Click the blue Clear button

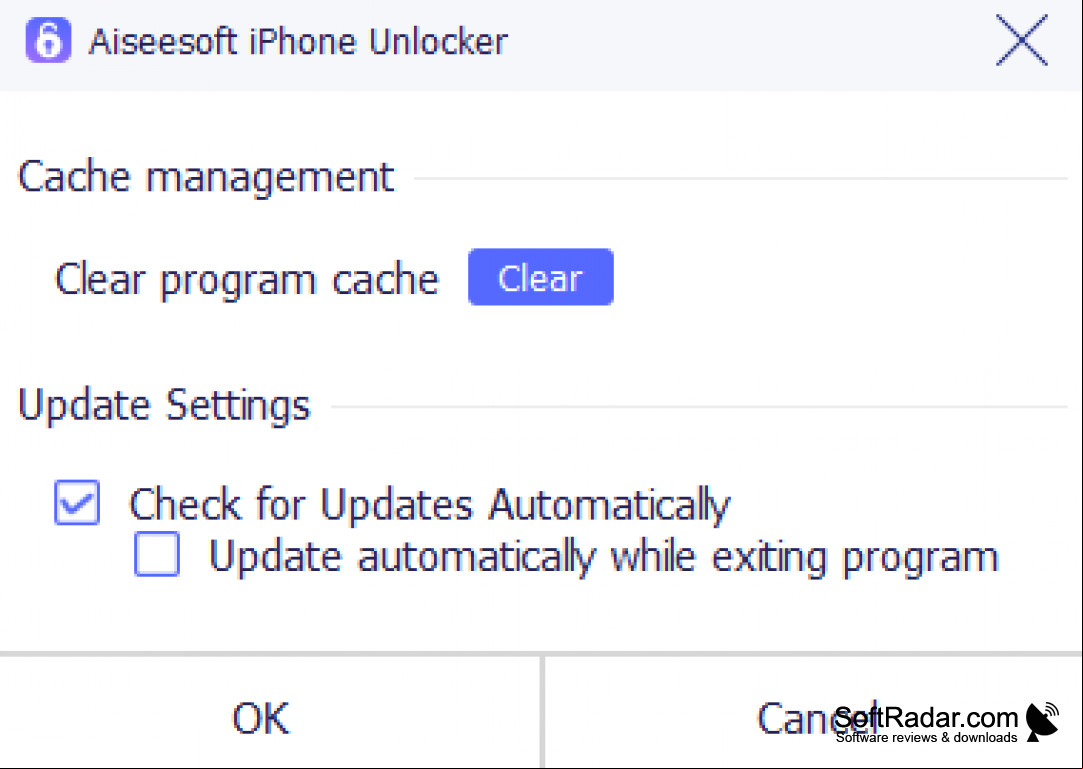pyautogui.click(x=541, y=277)
